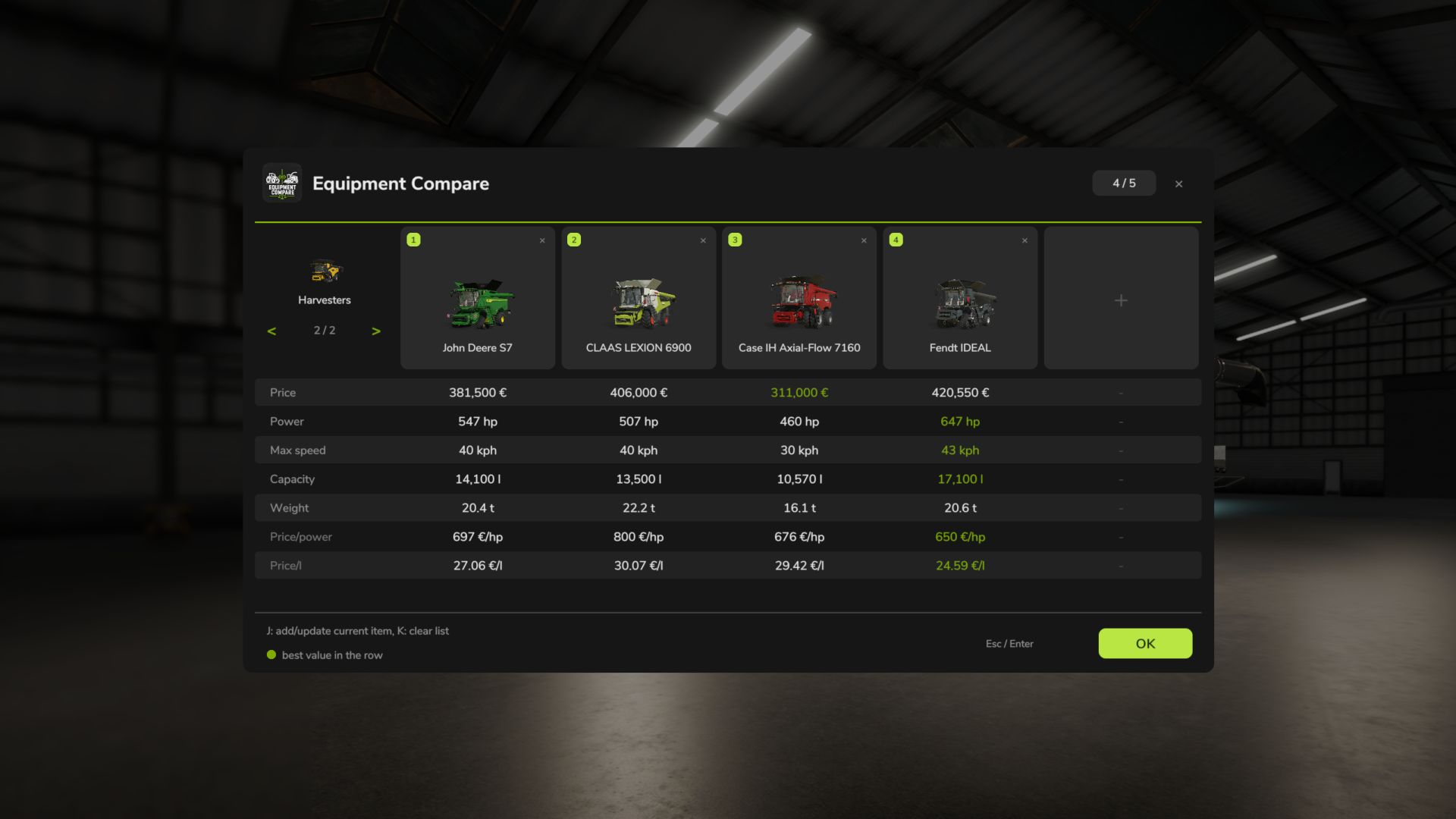
Task: Click the highlighted 650 €/hp value
Action: [960, 536]
